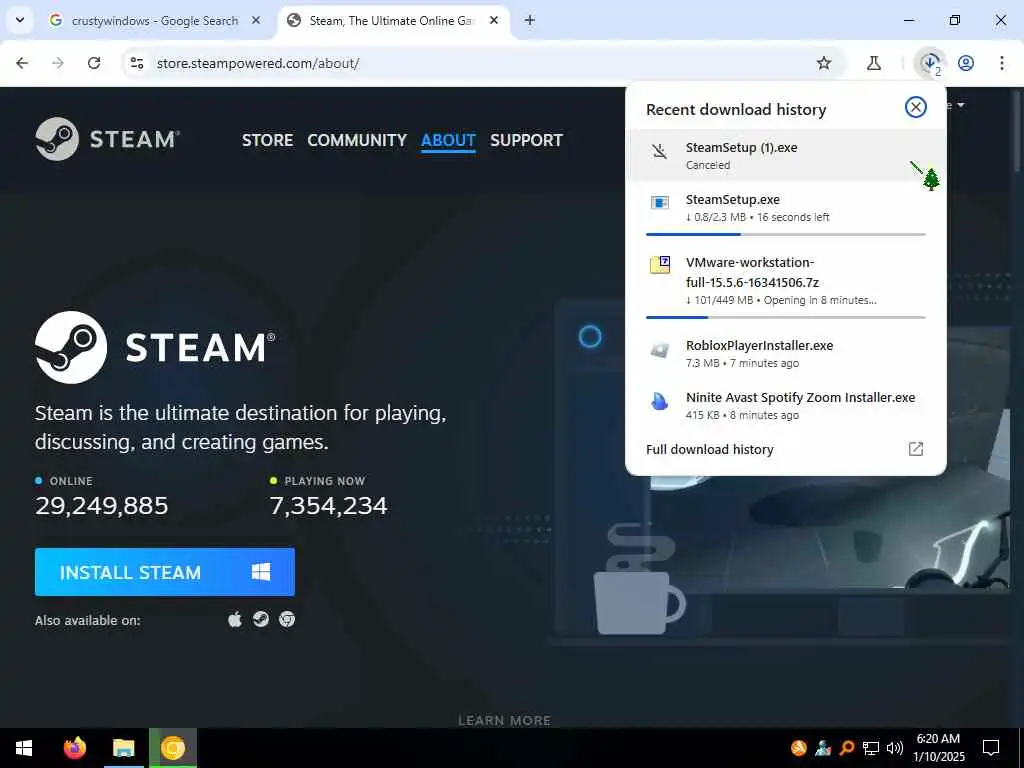Open network status tray icon
This screenshot has height=768, width=1024.
(871, 748)
